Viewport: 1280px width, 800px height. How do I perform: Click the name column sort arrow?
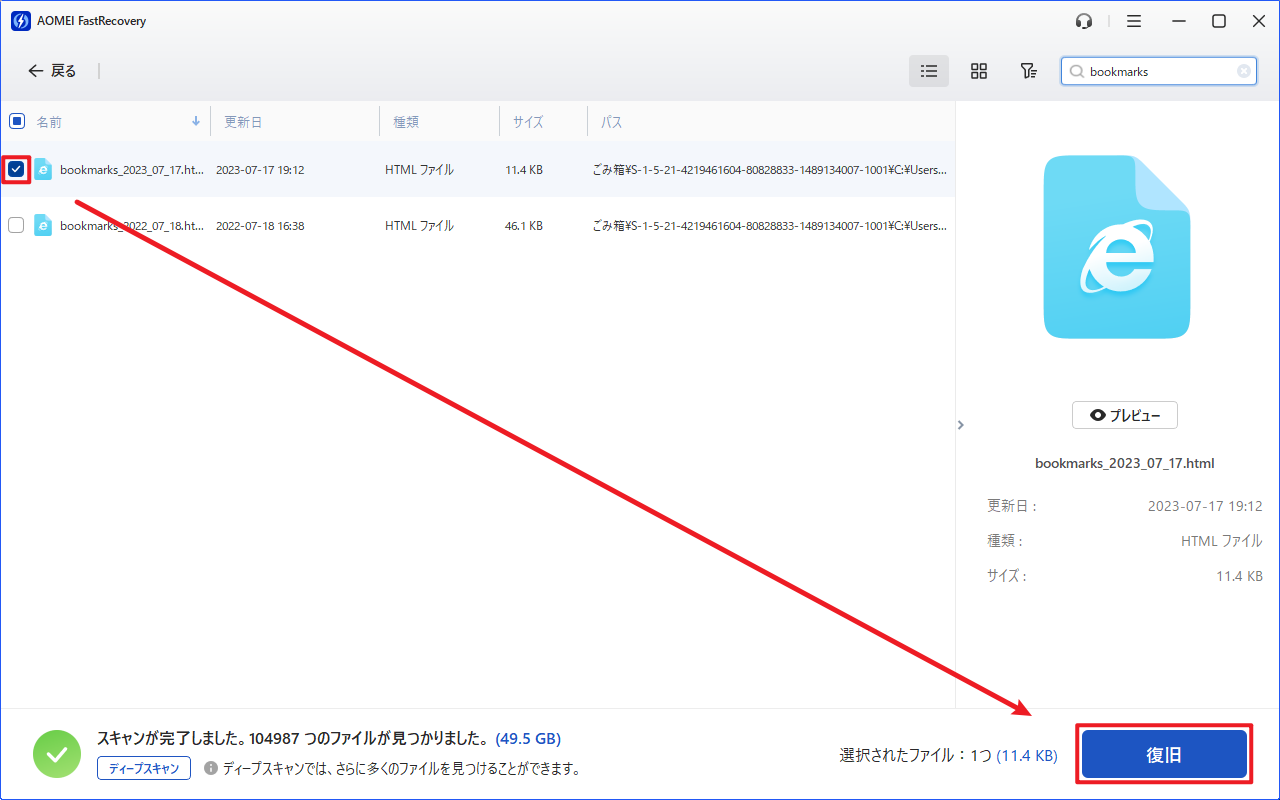pos(196,121)
